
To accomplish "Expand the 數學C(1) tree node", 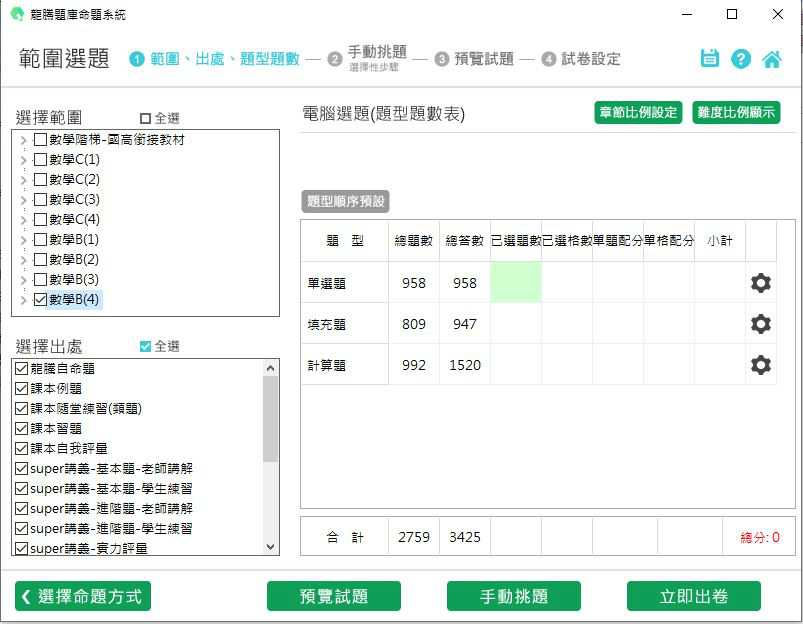I will (x=23, y=160).
